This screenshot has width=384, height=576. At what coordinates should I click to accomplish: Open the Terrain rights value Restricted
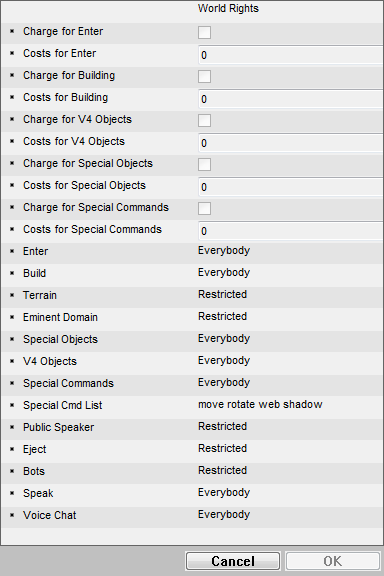click(222, 294)
